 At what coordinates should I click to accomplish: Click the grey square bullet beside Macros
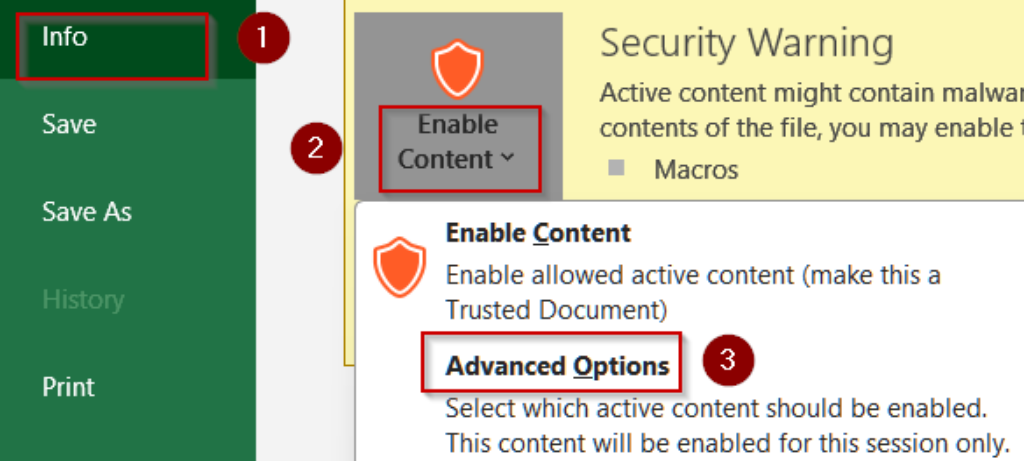coord(616,168)
